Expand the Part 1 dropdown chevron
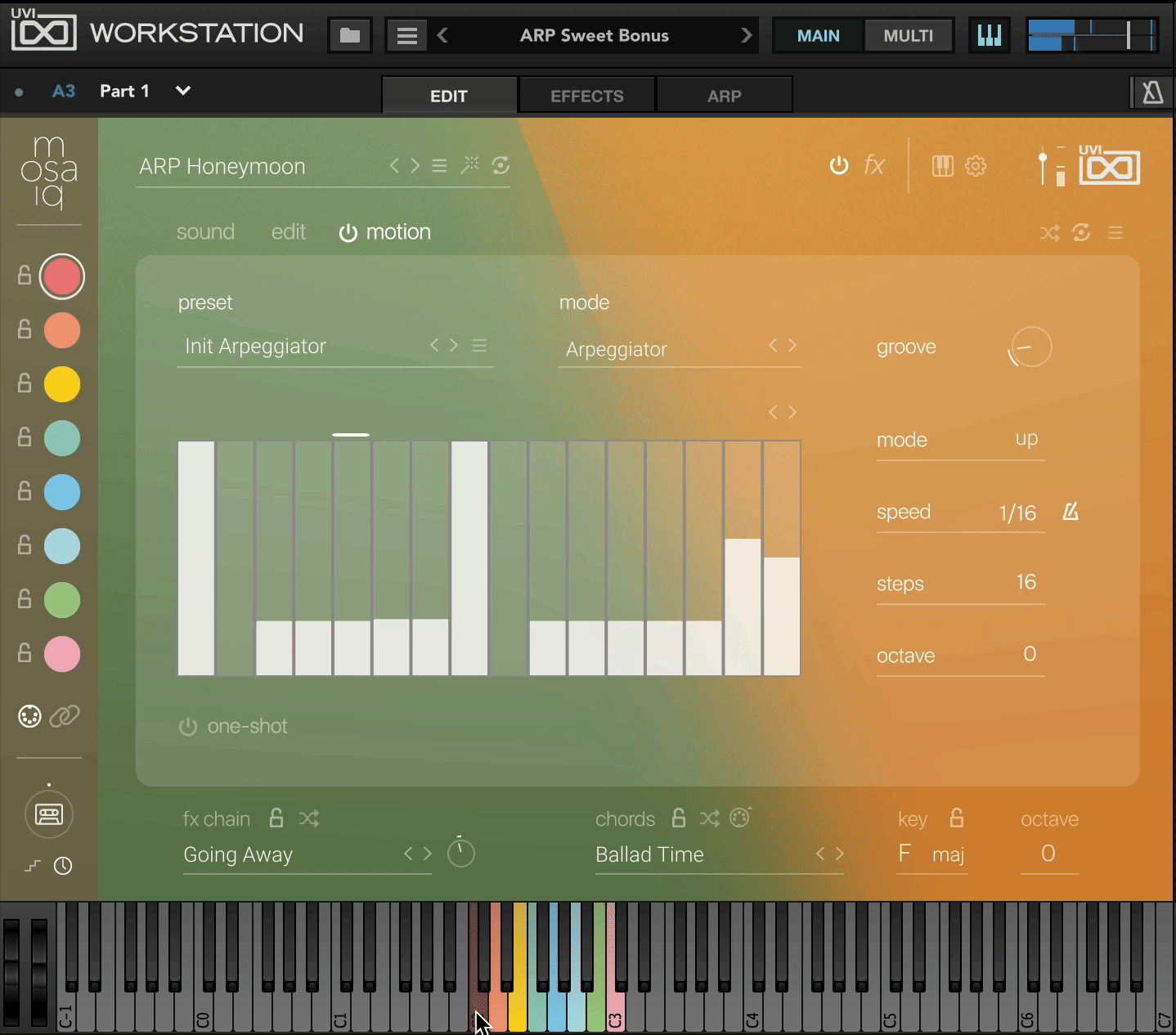Image resolution: width=1176 pixels, height=1035 pixels. pos(183,91)
